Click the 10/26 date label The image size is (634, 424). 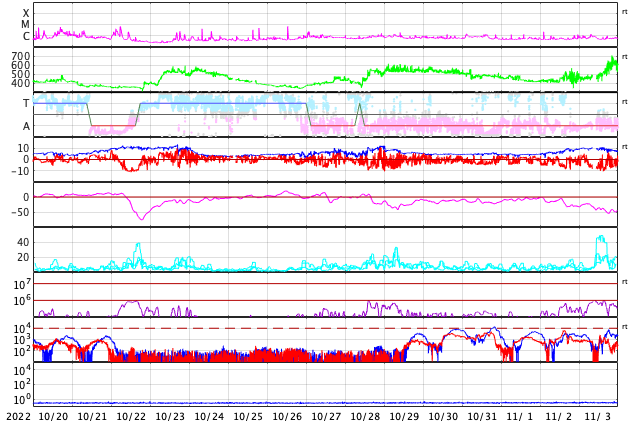coord(287,416)
